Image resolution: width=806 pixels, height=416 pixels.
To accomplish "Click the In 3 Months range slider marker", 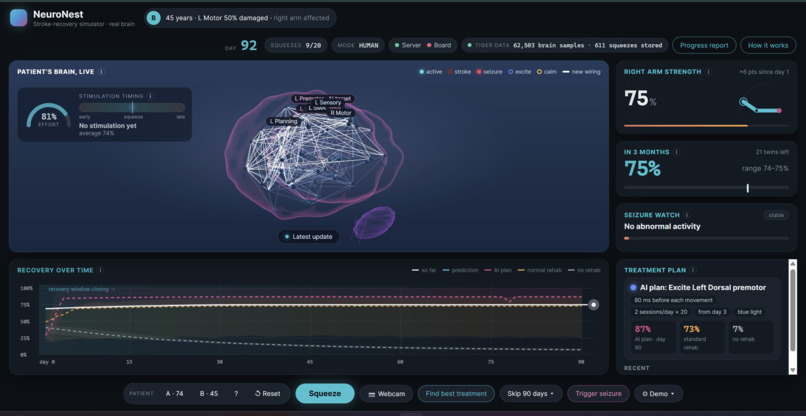I will [x=747, y=188].
